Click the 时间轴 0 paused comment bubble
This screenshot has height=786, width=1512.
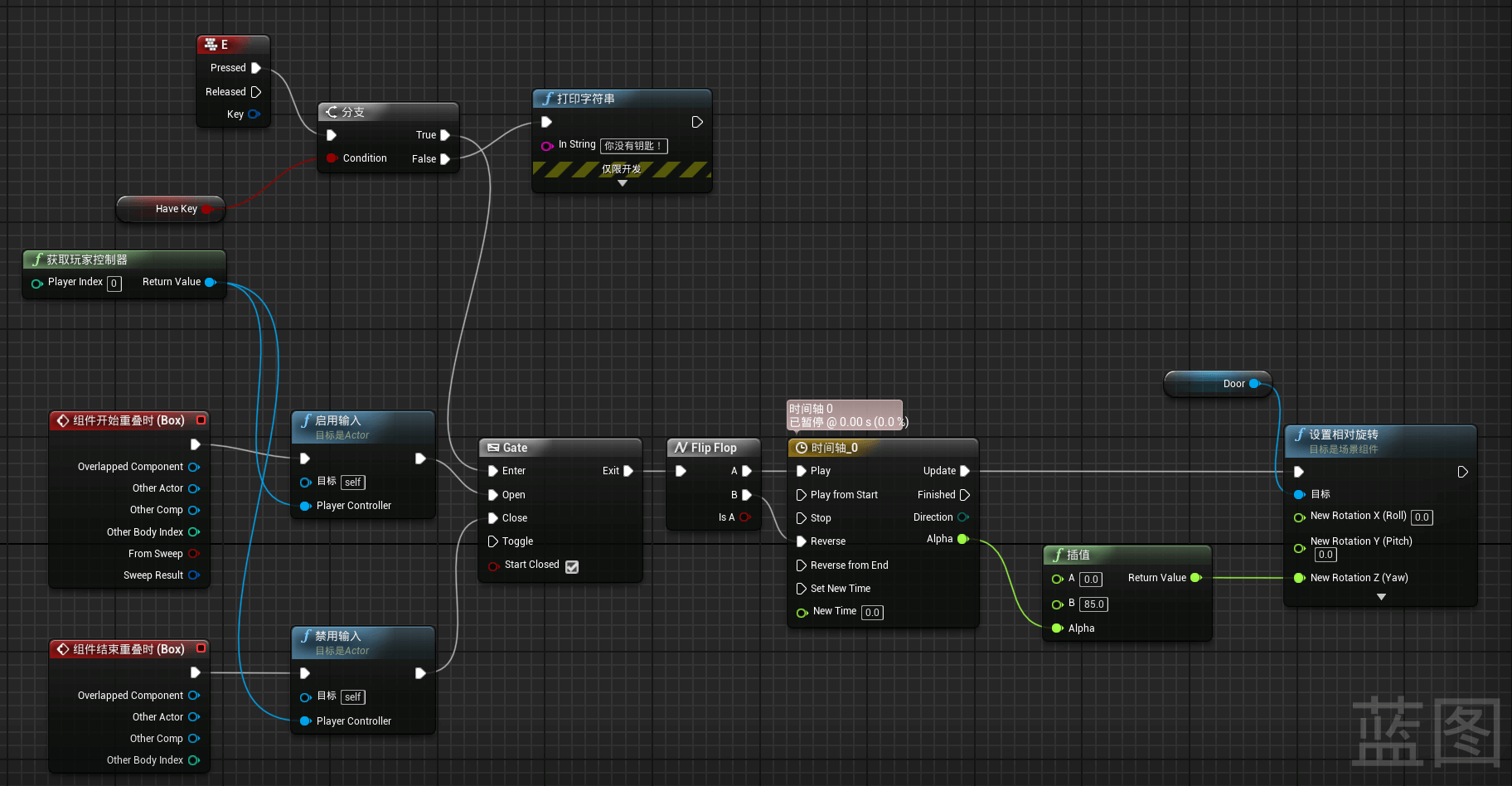[845, 415]
